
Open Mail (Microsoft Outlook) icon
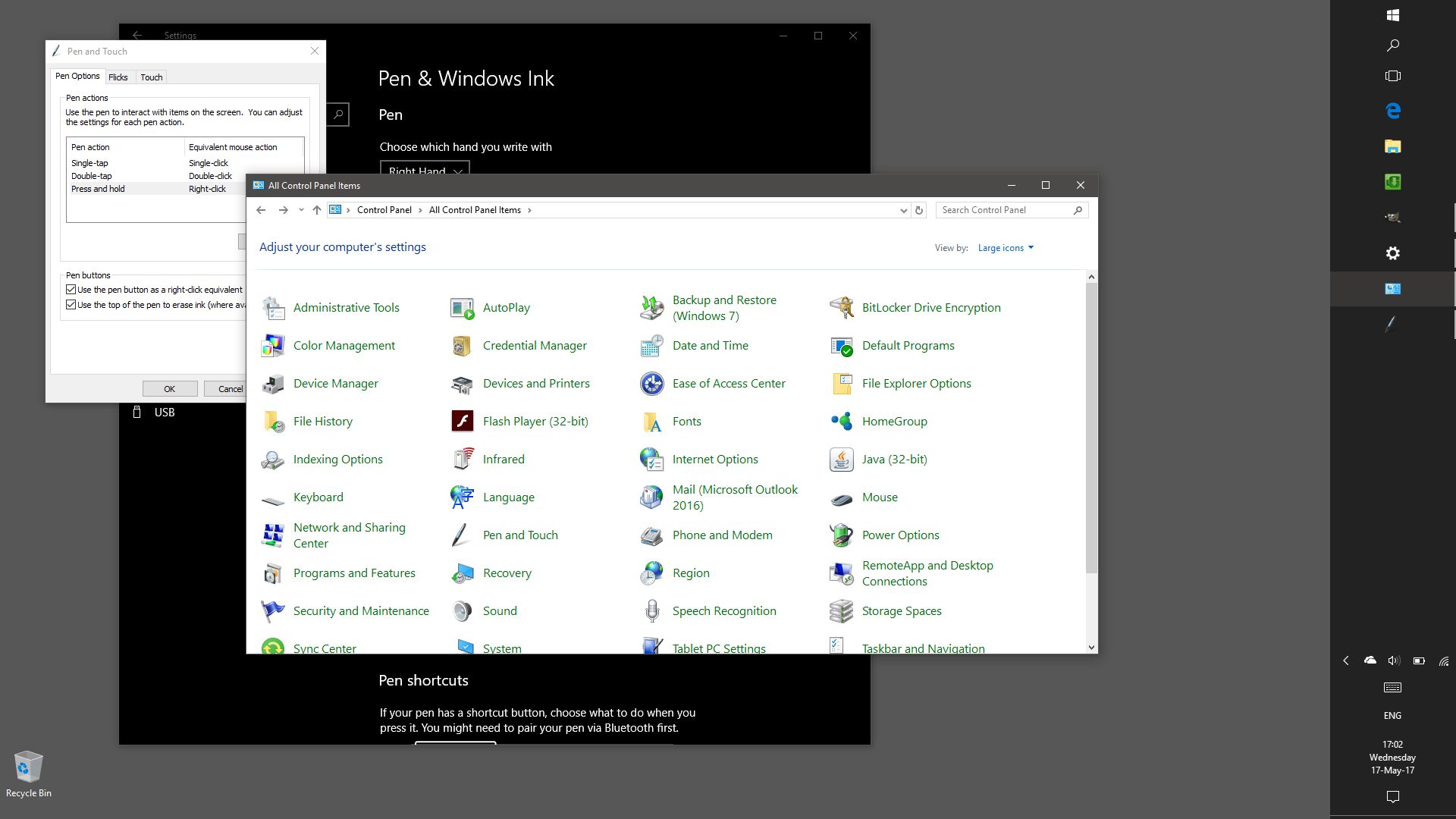[x=652, y=497]
